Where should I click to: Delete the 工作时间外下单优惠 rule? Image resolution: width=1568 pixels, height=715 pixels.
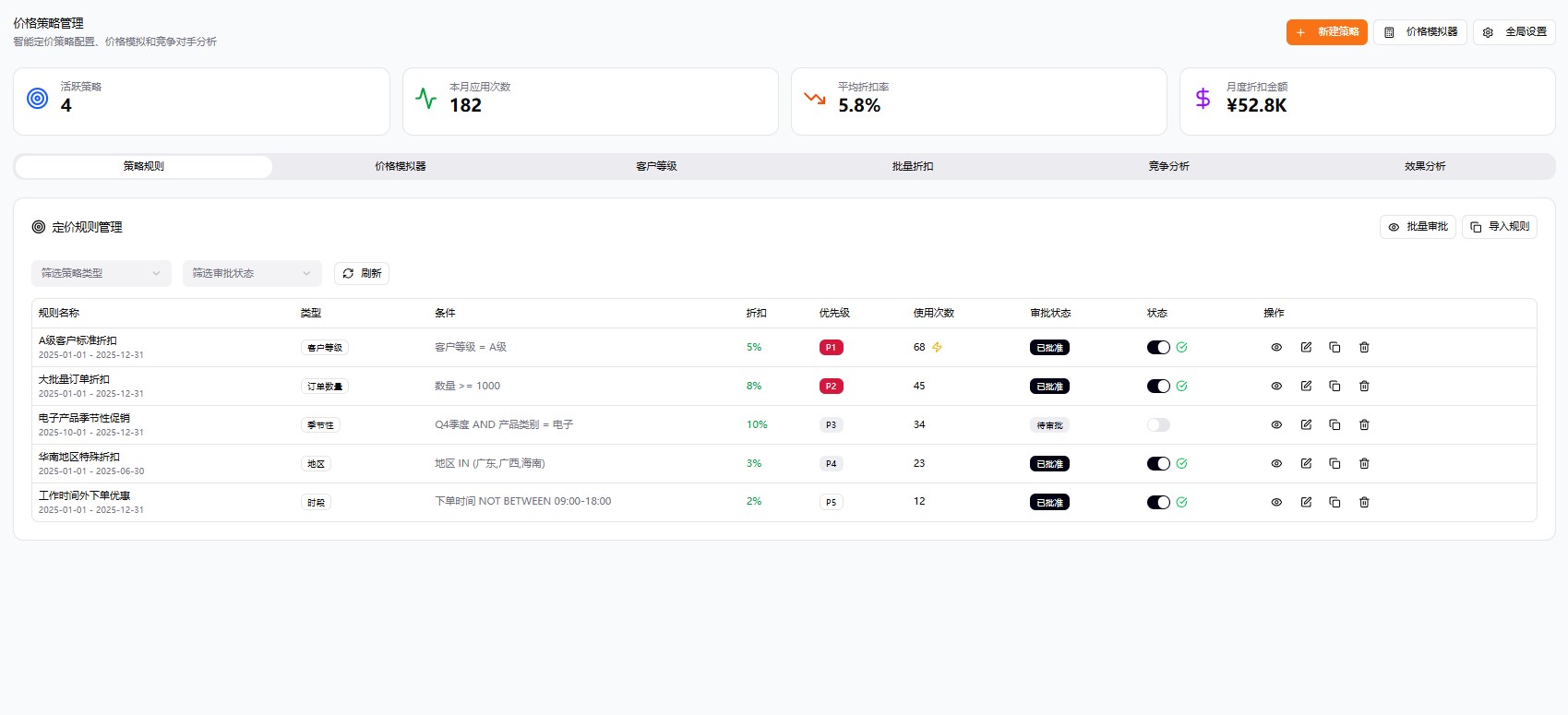(1364, 503)
